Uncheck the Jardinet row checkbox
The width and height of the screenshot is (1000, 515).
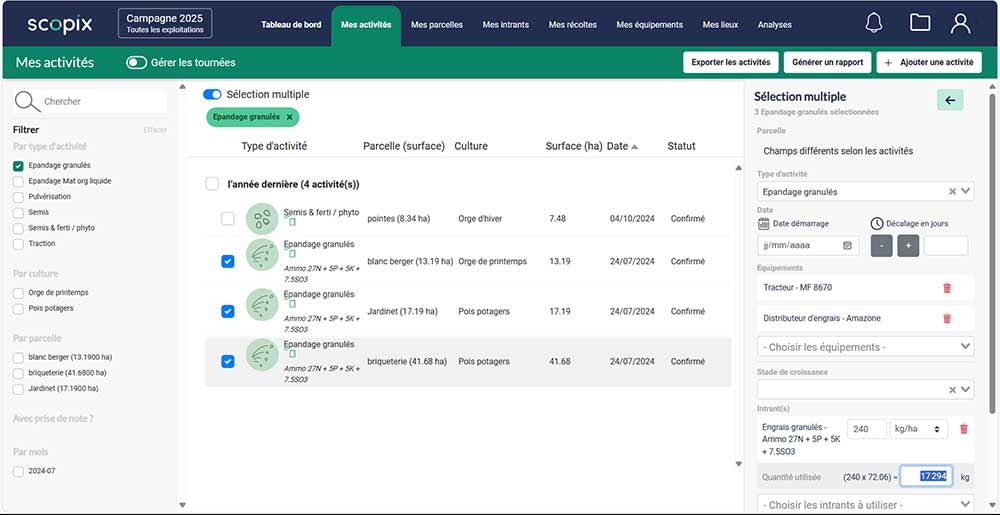(x=228, y=311)
